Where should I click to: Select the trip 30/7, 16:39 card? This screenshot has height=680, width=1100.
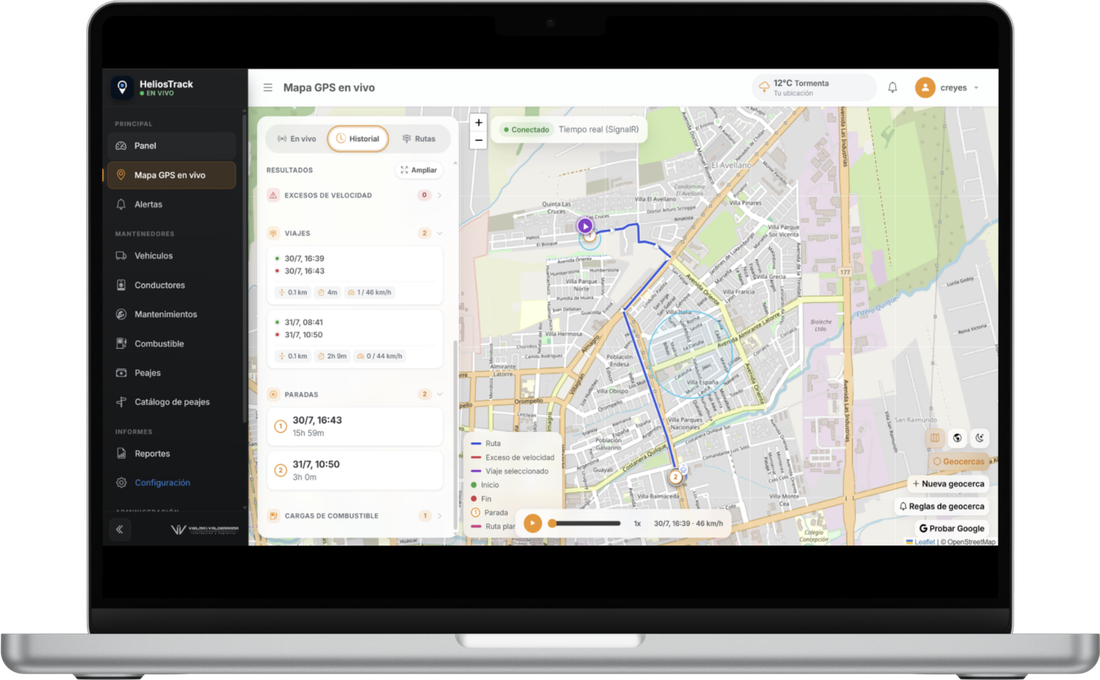coord(354,275)
